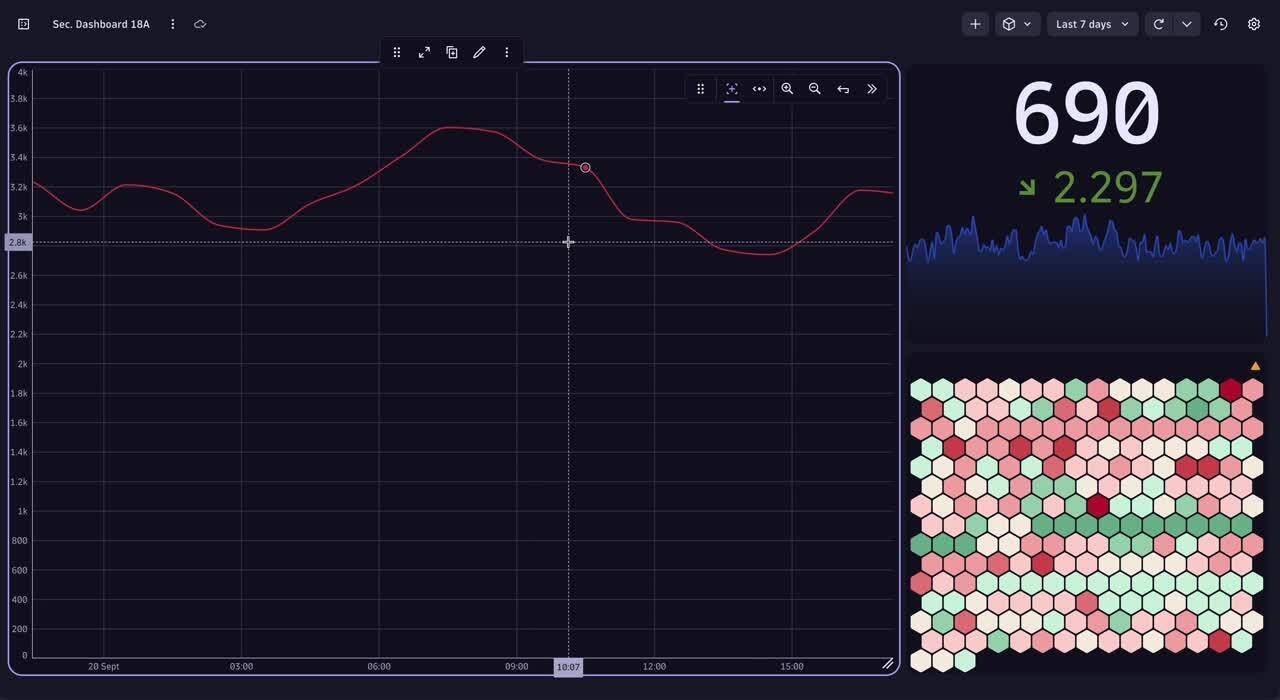Toggle the zoom-to-selection crosshair tool

(732, 89)
